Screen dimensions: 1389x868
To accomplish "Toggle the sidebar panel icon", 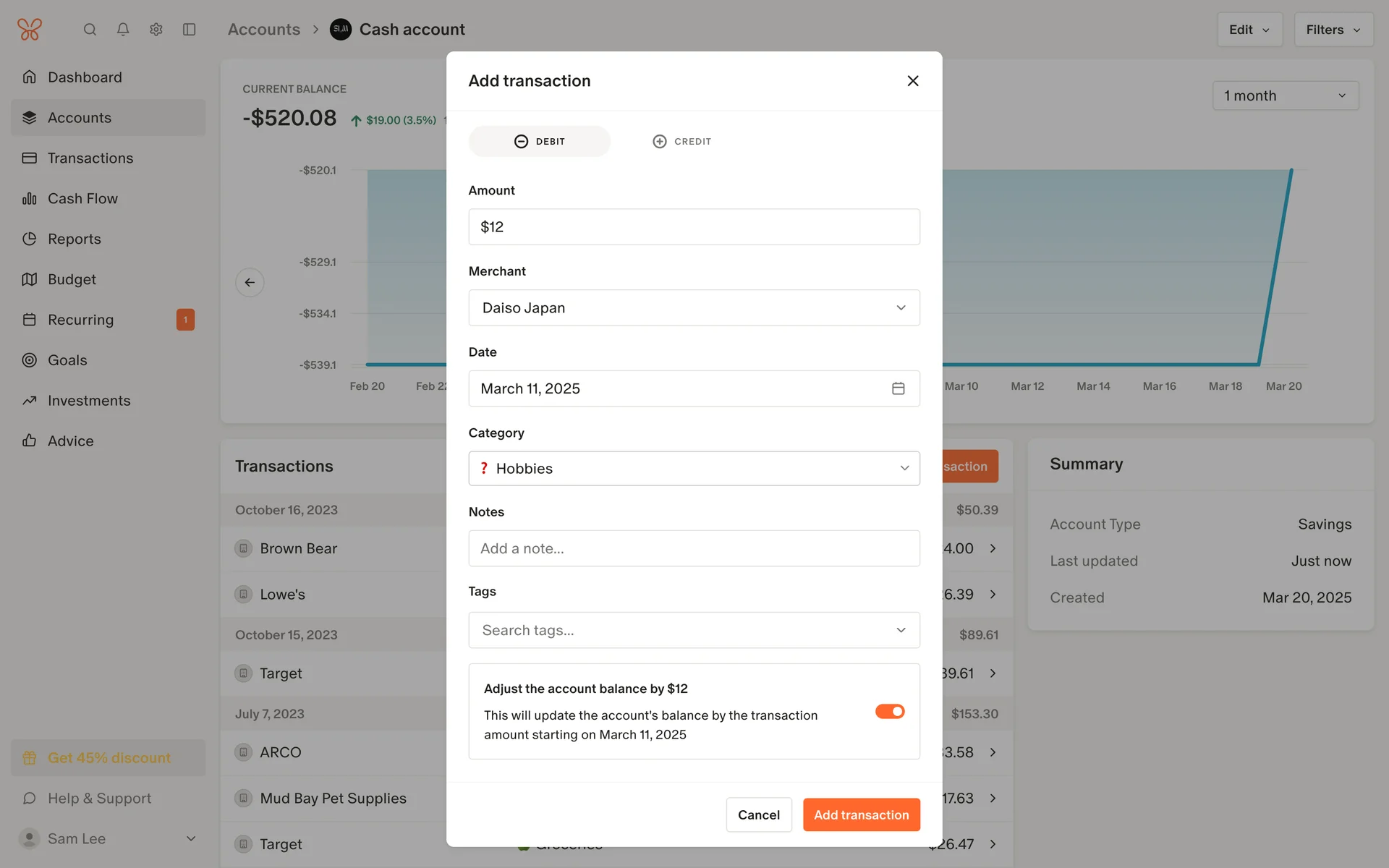I will pyautogui.click(x=190, y=30).
